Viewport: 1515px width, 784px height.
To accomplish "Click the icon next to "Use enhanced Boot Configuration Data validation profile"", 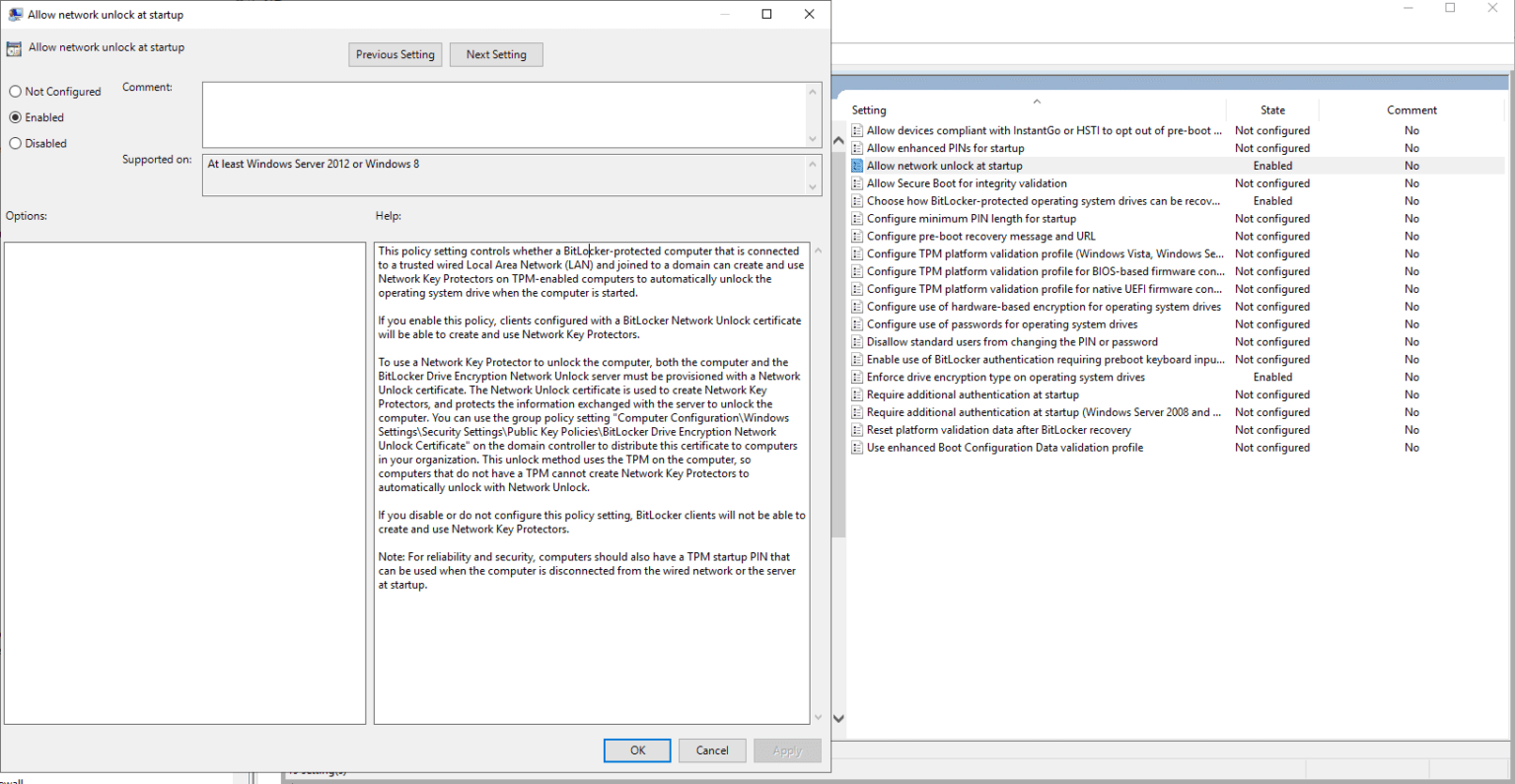I will click(856, 448).
